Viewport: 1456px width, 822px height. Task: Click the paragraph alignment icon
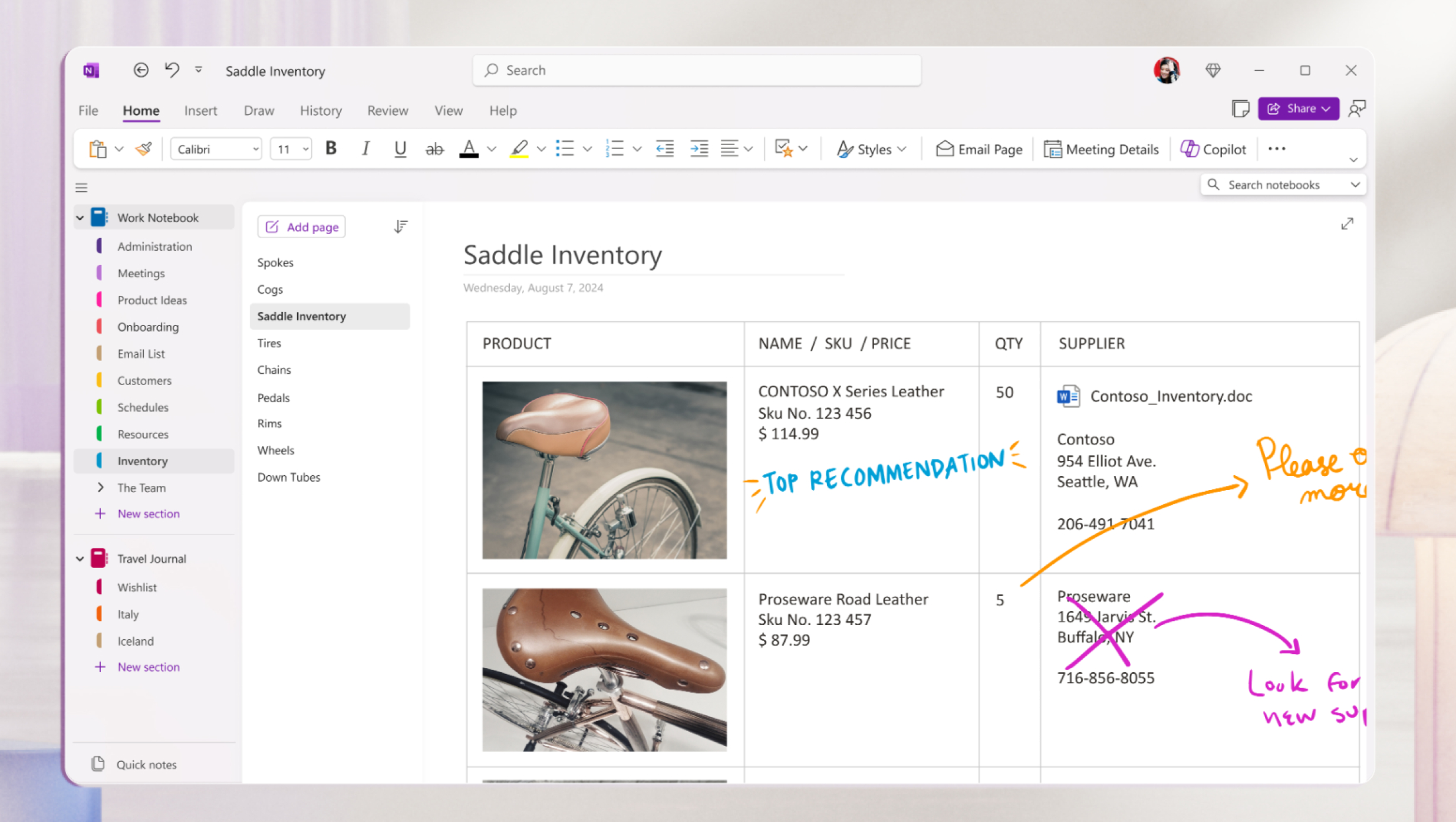click(730, 149)
